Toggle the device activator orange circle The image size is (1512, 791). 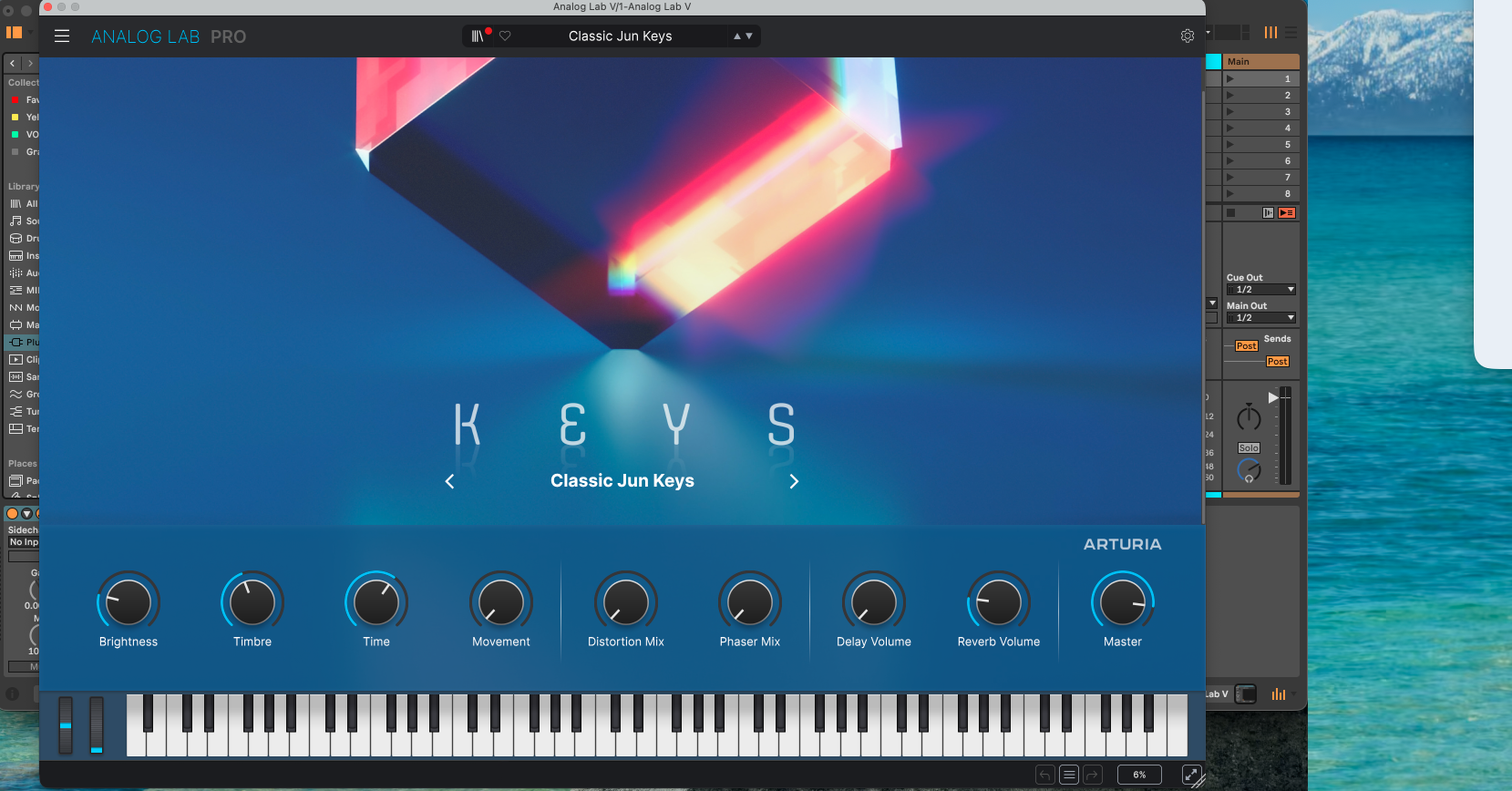[x=13, y=514]
